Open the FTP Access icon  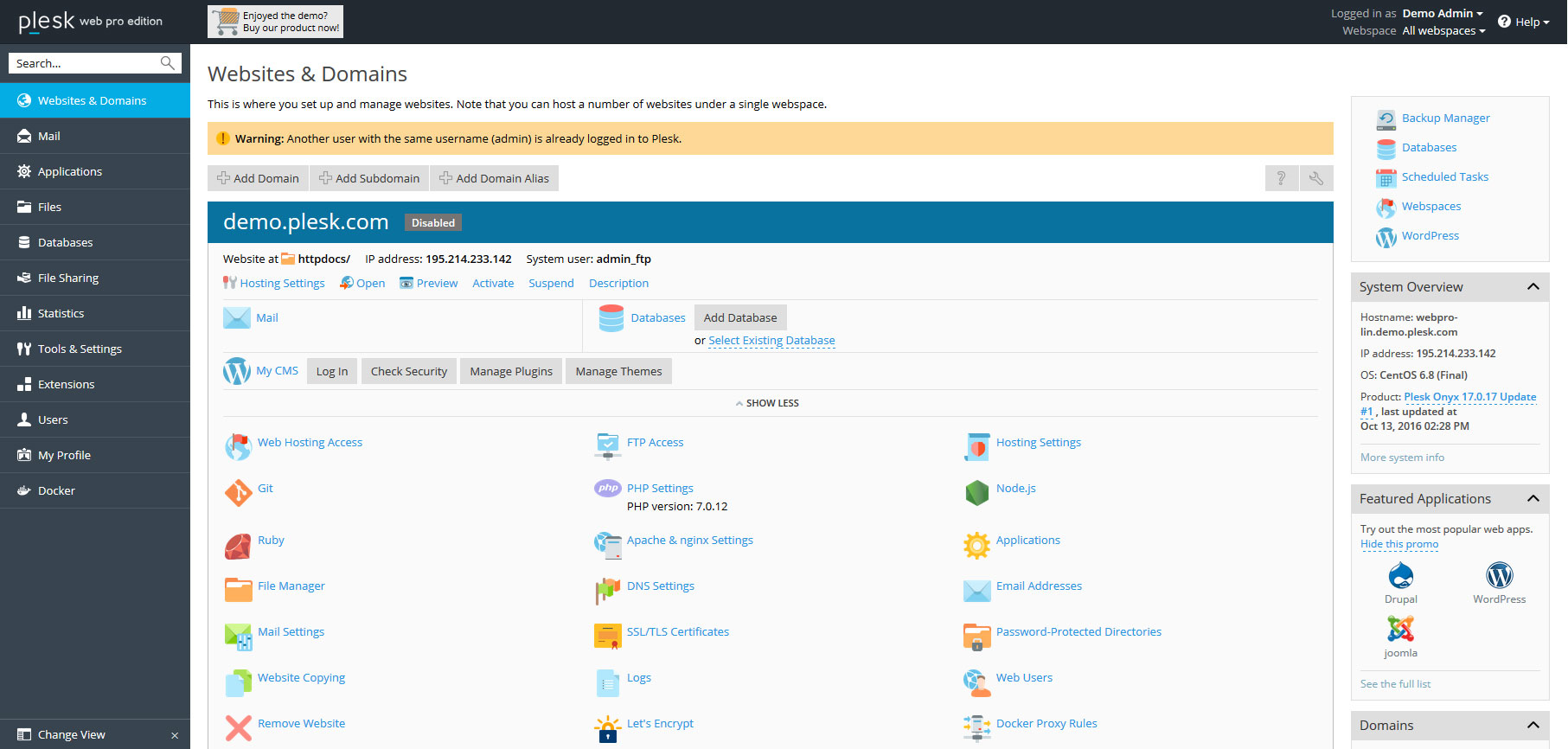tap(608, 447)
